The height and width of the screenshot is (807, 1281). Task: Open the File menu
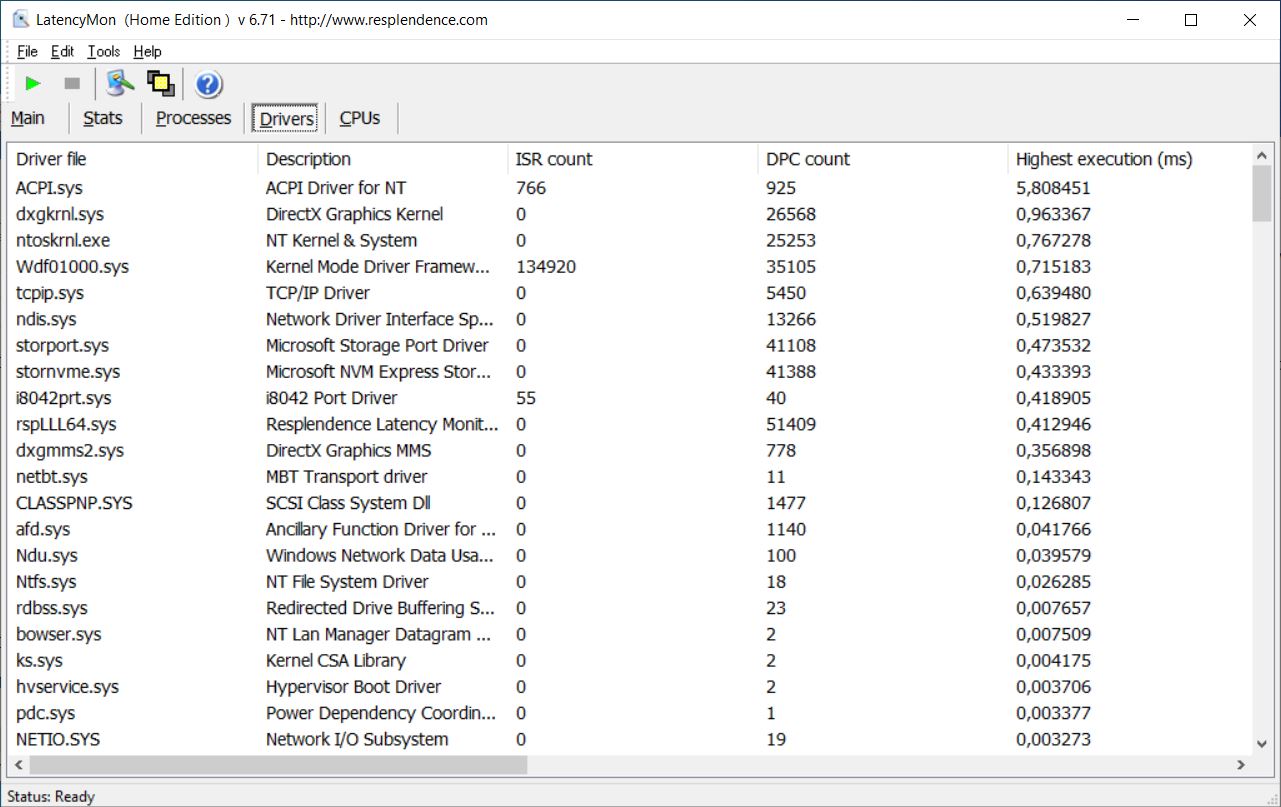pos(27,52)
